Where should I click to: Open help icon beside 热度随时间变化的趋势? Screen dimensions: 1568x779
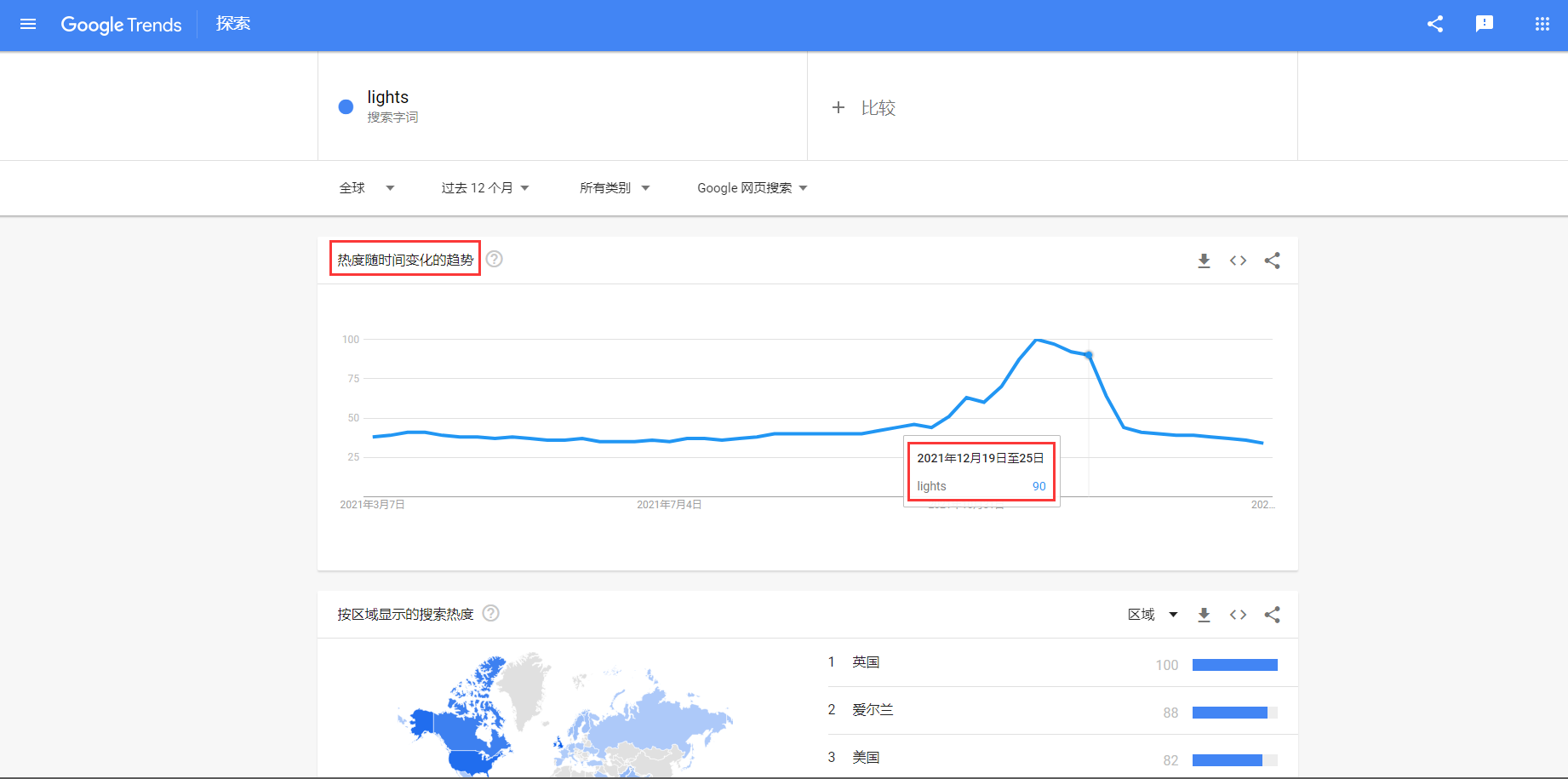[495, 260]
